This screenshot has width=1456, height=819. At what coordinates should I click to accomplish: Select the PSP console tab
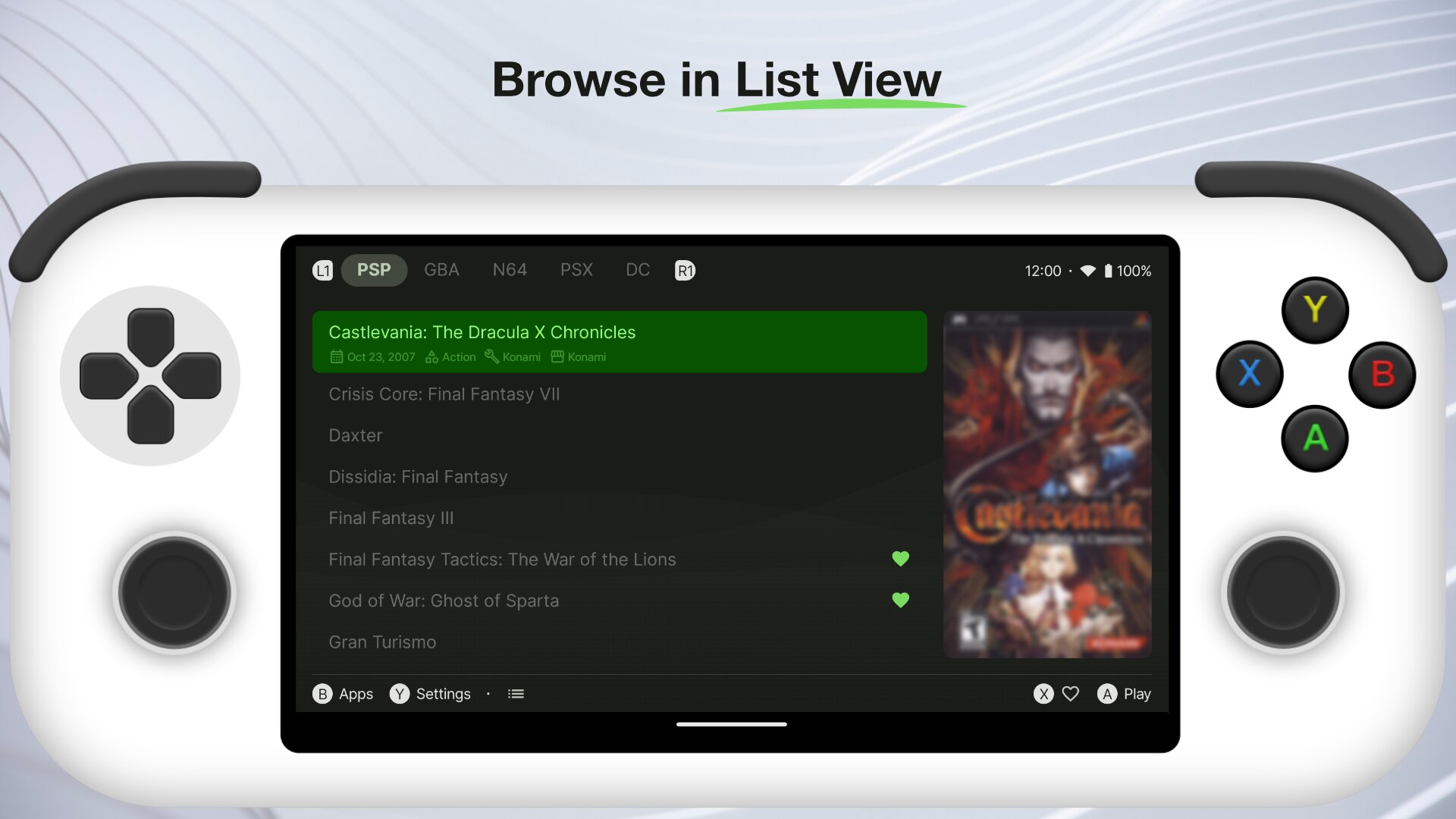[374, 270]
